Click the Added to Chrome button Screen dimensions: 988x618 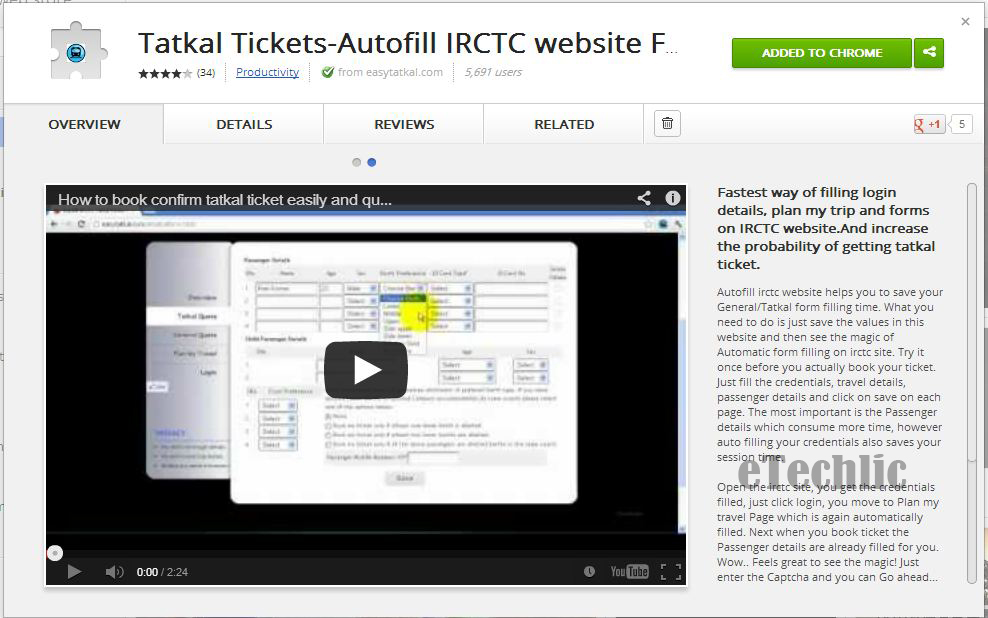[x=822, y=53]
